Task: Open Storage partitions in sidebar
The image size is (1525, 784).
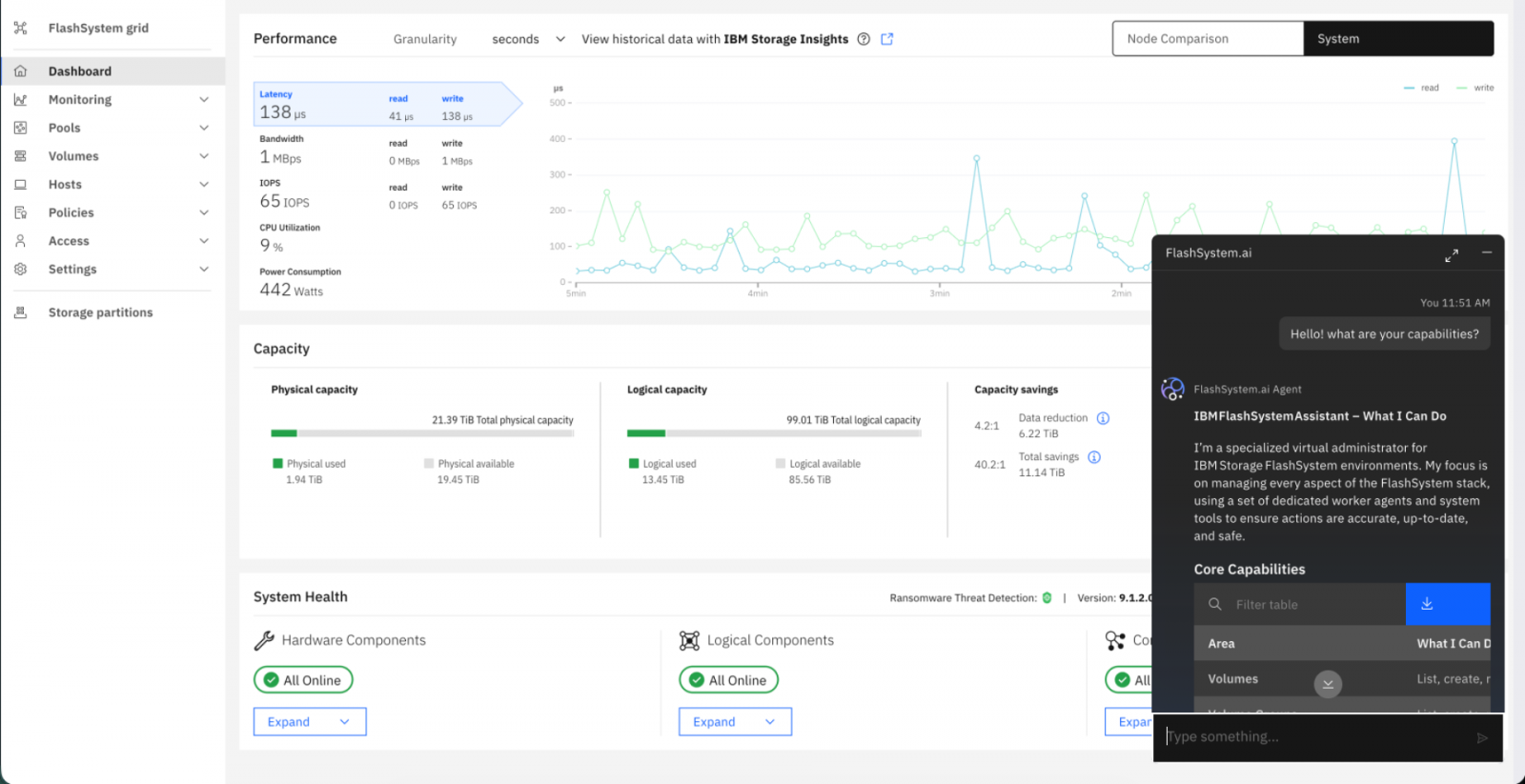Action: [100, 312]
